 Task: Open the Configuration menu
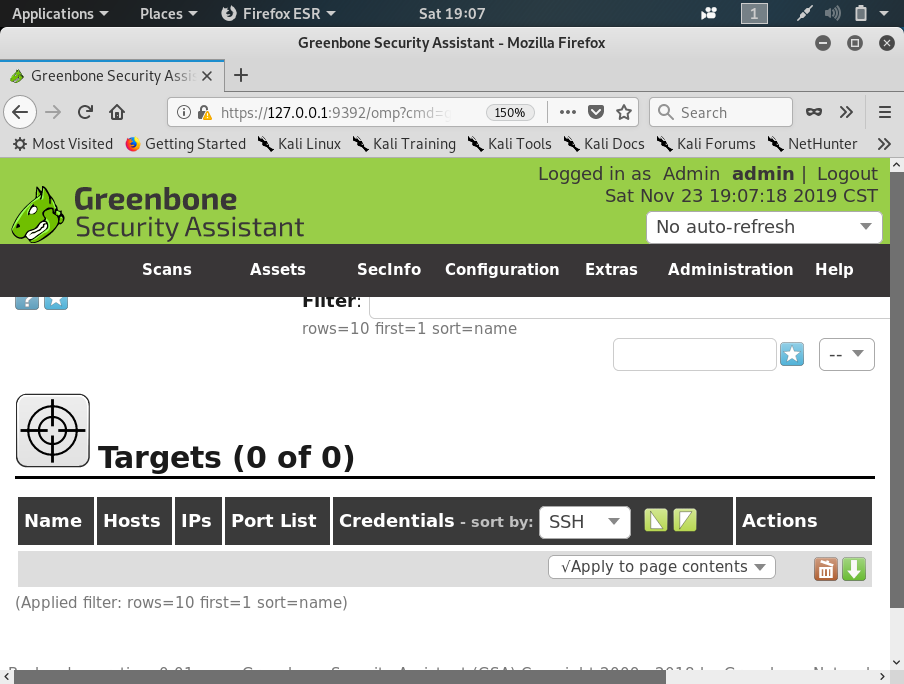coord(502,269)
